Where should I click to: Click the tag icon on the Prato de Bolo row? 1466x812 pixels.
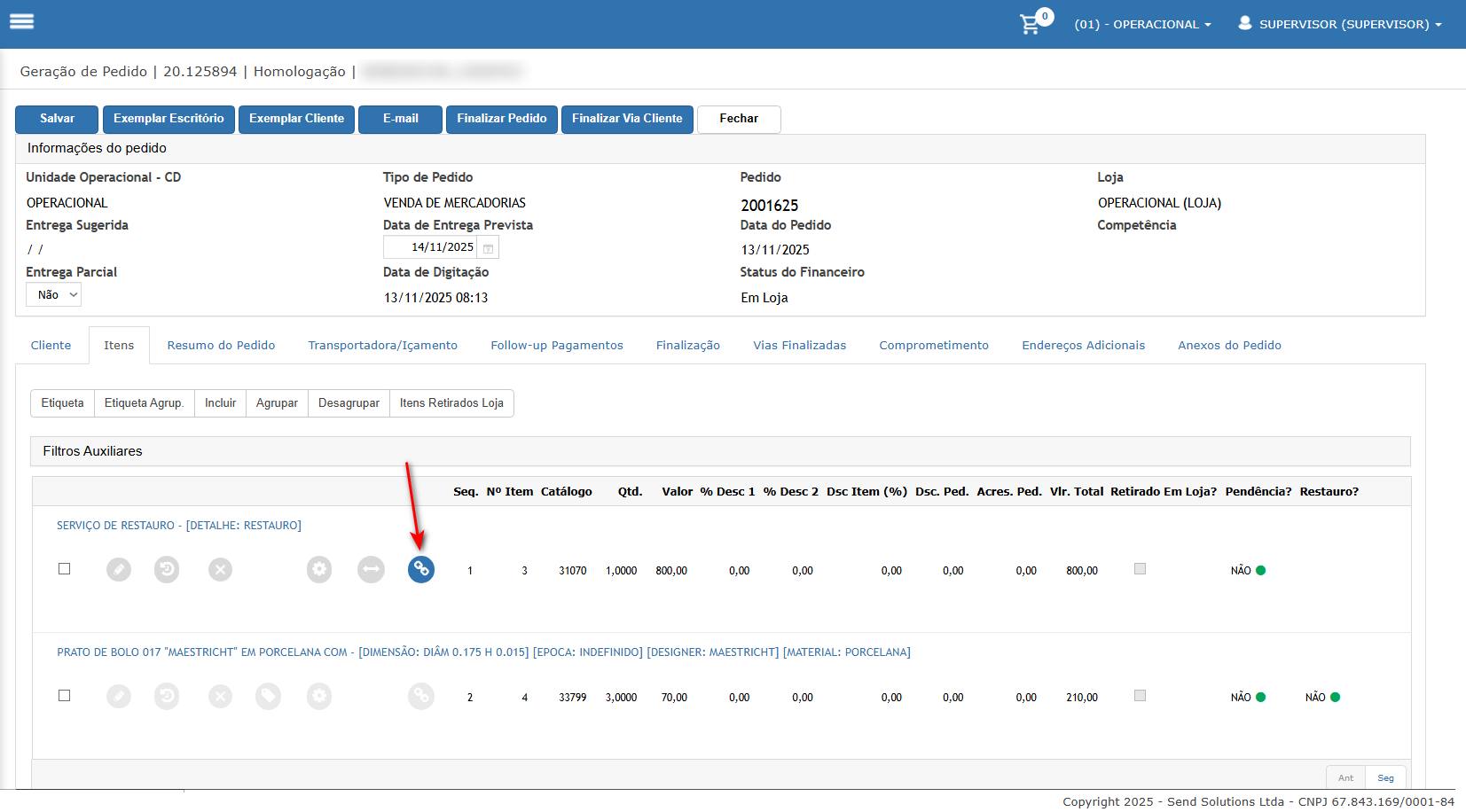click(x=268, y=696)
